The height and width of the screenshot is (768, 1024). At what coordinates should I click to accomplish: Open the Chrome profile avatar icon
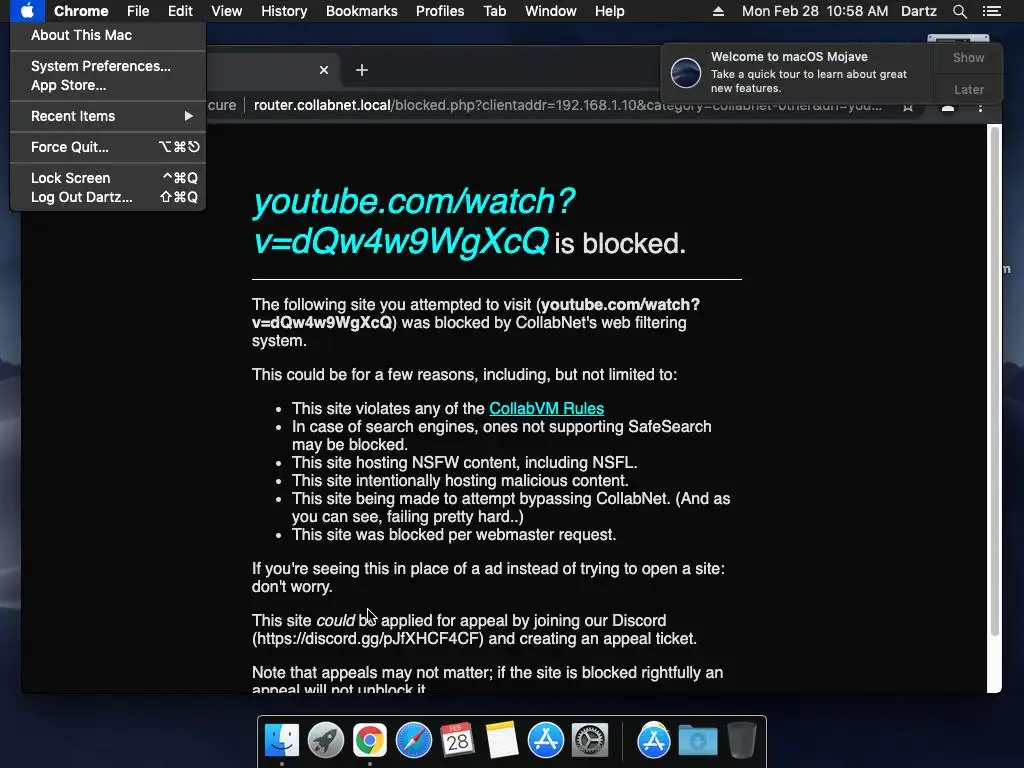[x=948, y=108]
